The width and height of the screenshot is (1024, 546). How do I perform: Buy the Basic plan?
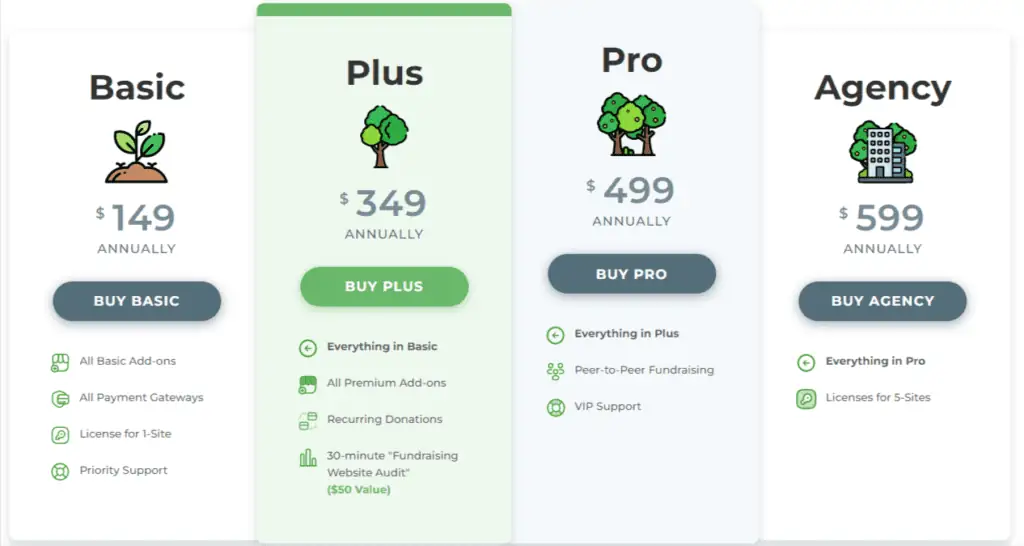click(x=136, y=301)
